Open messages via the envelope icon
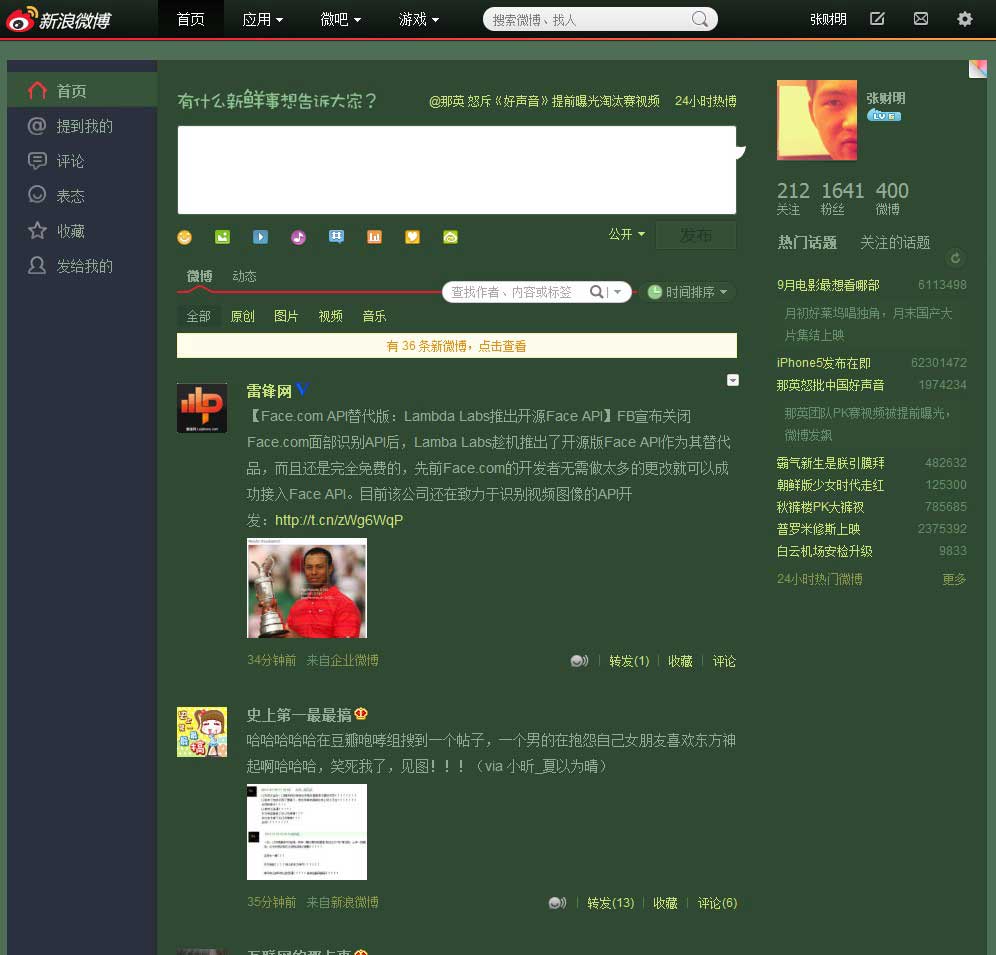Viewport: 996px width, 955px height. [920, 18]
